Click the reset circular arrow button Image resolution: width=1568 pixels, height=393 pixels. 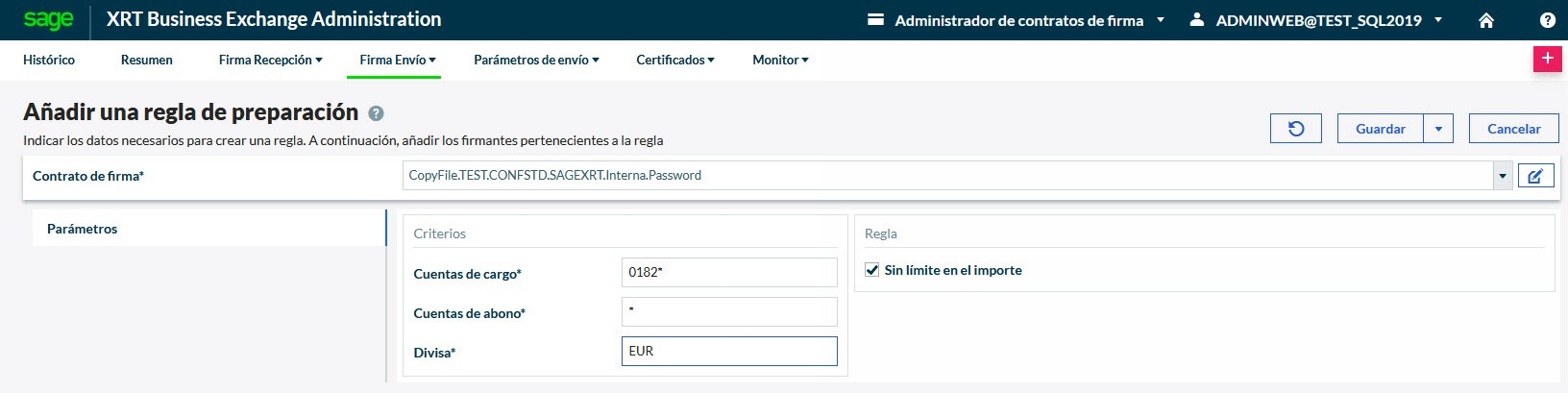point(1295,129)
